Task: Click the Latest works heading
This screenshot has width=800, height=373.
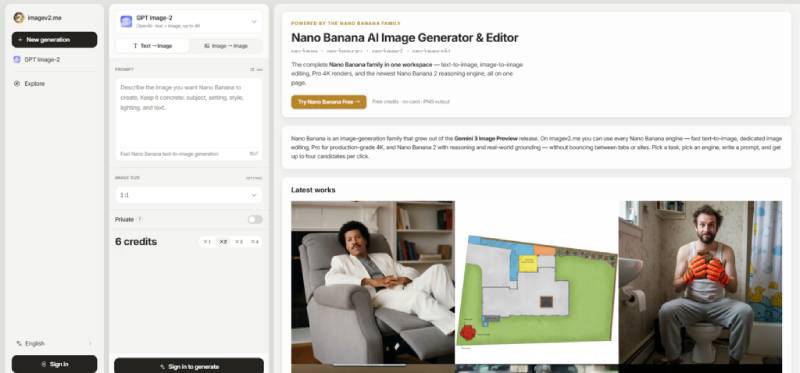Action: 313,190
